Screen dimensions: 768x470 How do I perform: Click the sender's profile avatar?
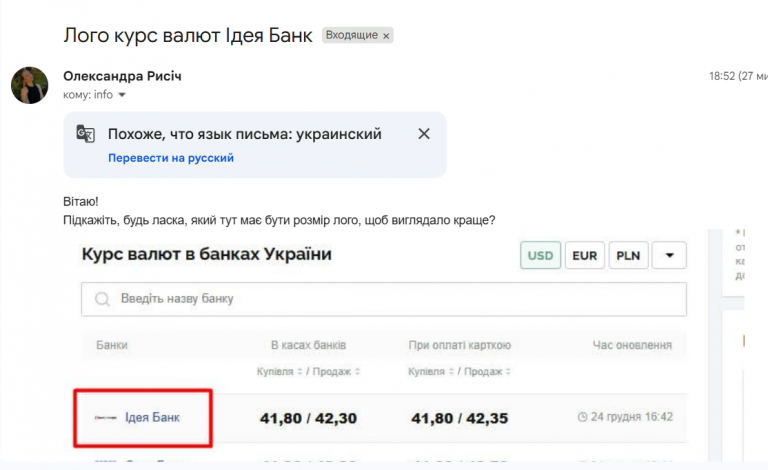coord(29,86)
